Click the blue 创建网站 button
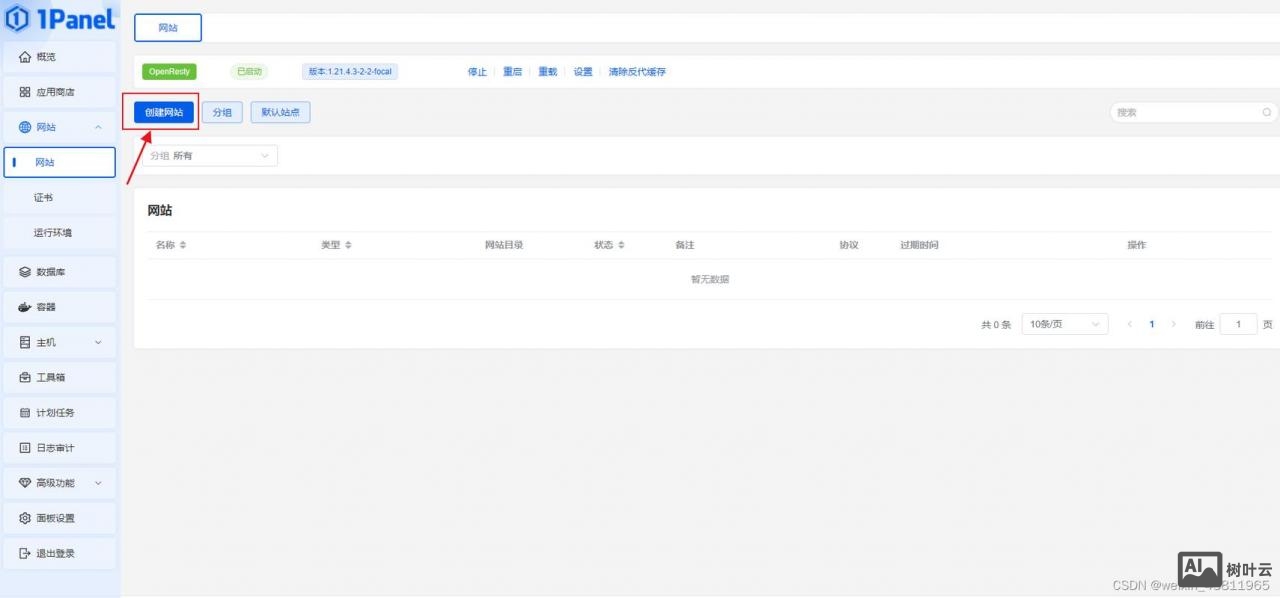This screenshot has height=598, width=1280. 164,112
